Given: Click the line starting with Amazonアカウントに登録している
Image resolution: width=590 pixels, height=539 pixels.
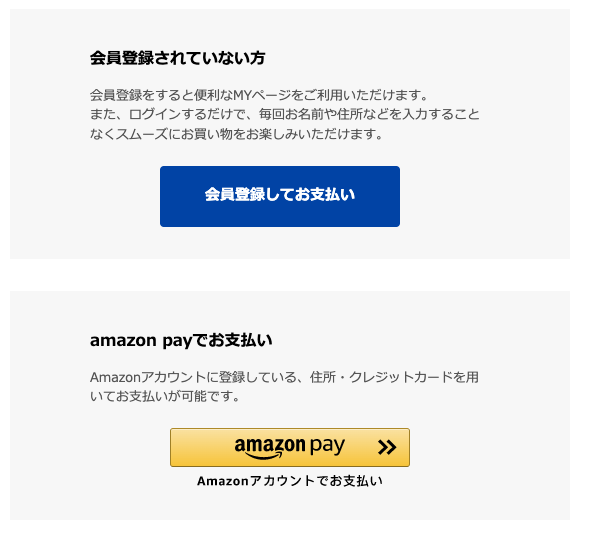Looking at the screenshot, I should pyautogui.click(x=284, y=377).
